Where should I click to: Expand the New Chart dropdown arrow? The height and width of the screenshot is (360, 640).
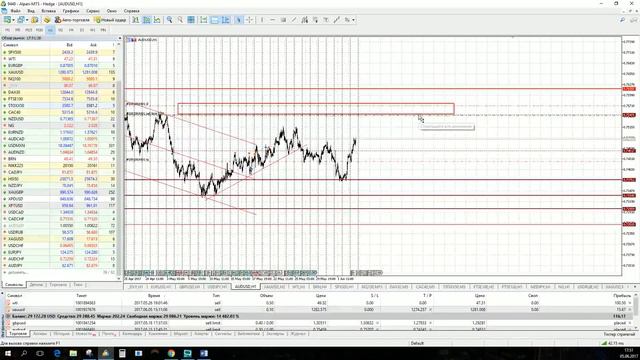(13, 20)
